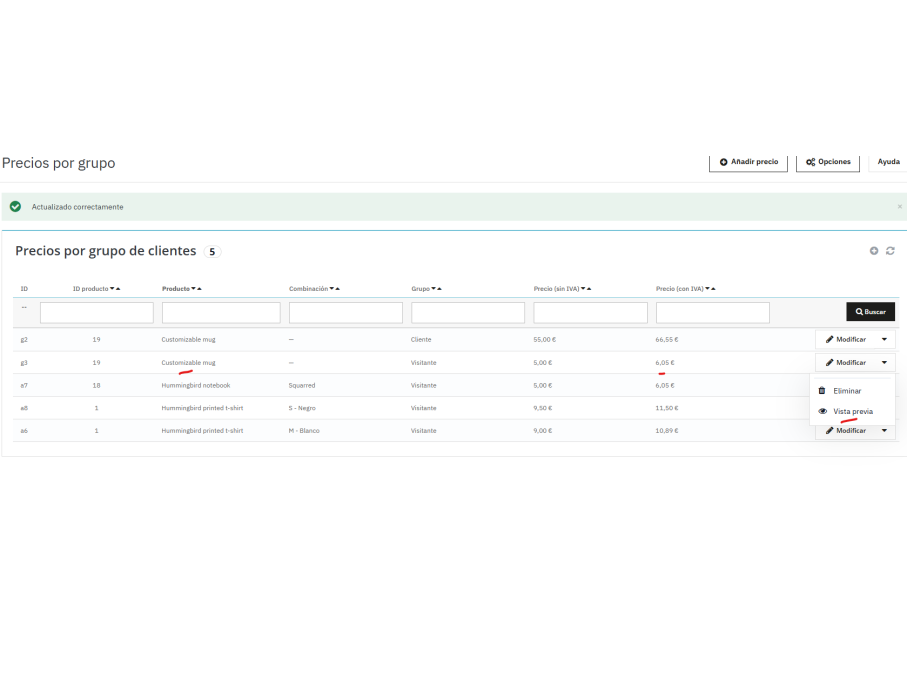Screen dimensions: 907x693
Task: Refresh the price list with reload icon
Action: pyautogui.click(x=890, y=250)
